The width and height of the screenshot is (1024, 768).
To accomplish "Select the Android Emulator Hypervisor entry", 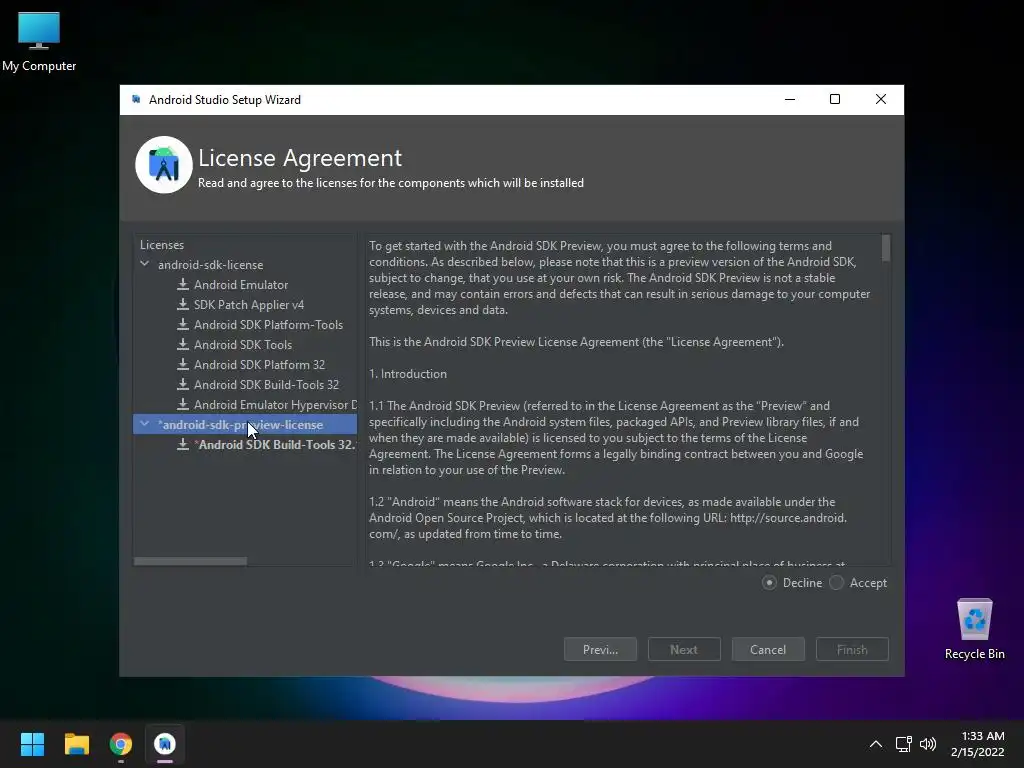I will (275, 404).
